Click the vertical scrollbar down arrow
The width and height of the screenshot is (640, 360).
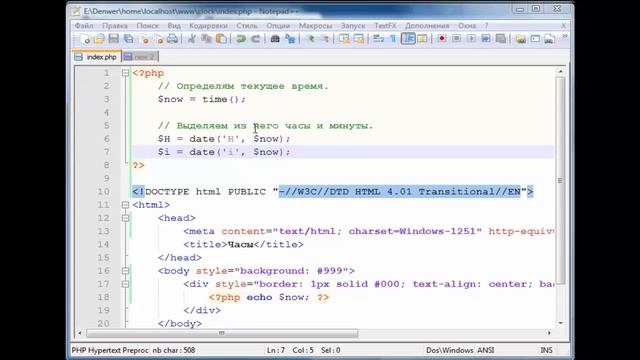point(560,323)
